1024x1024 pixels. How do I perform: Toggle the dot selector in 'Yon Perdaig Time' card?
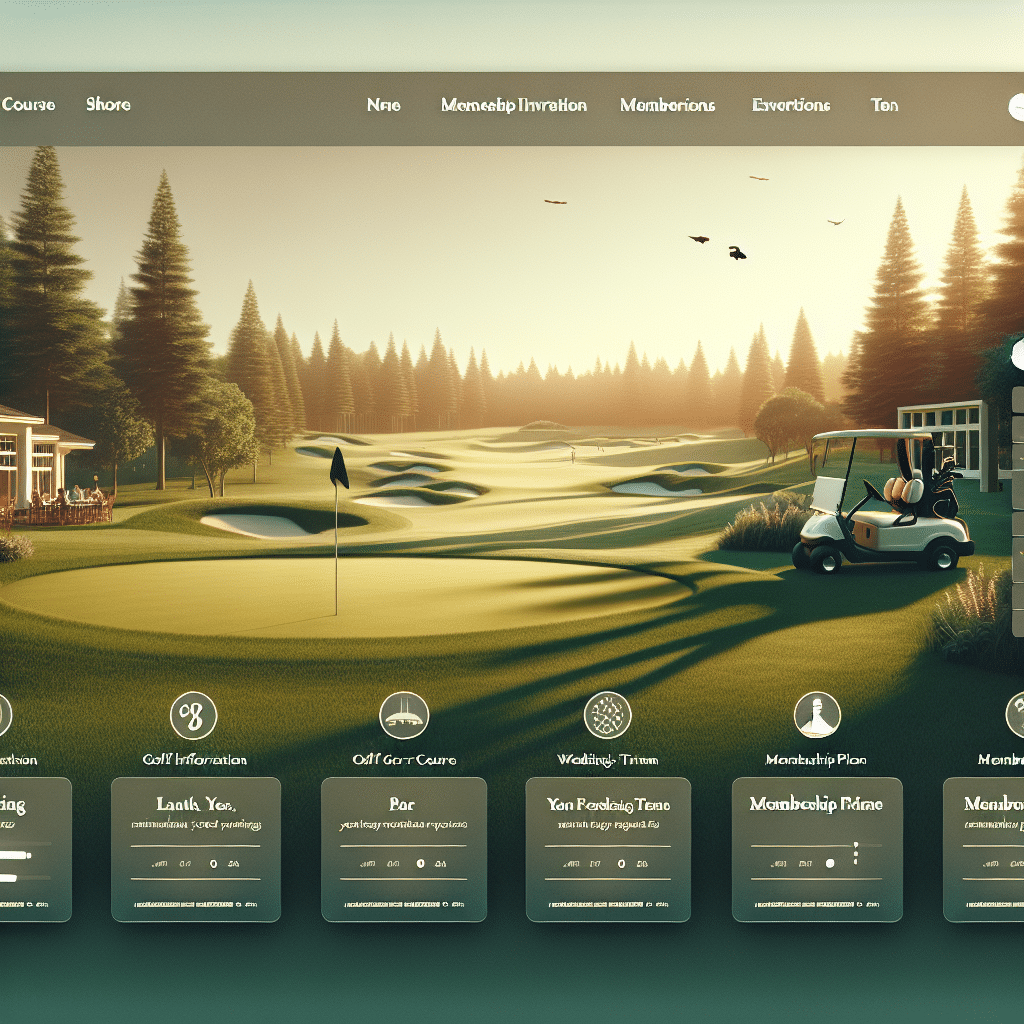[x=622, y=863]
